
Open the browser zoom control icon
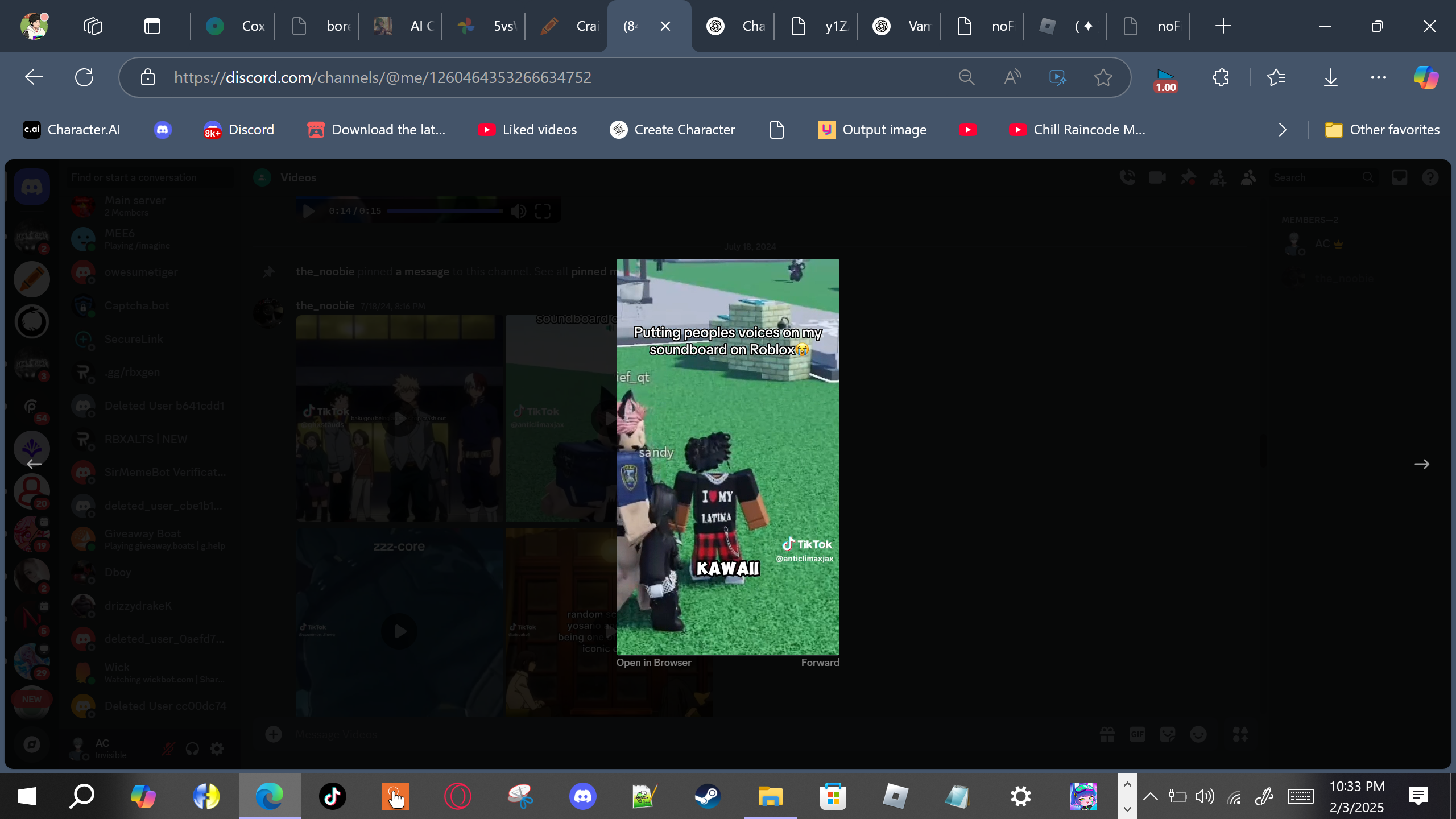pyautogui.click(x=966, y=77)
